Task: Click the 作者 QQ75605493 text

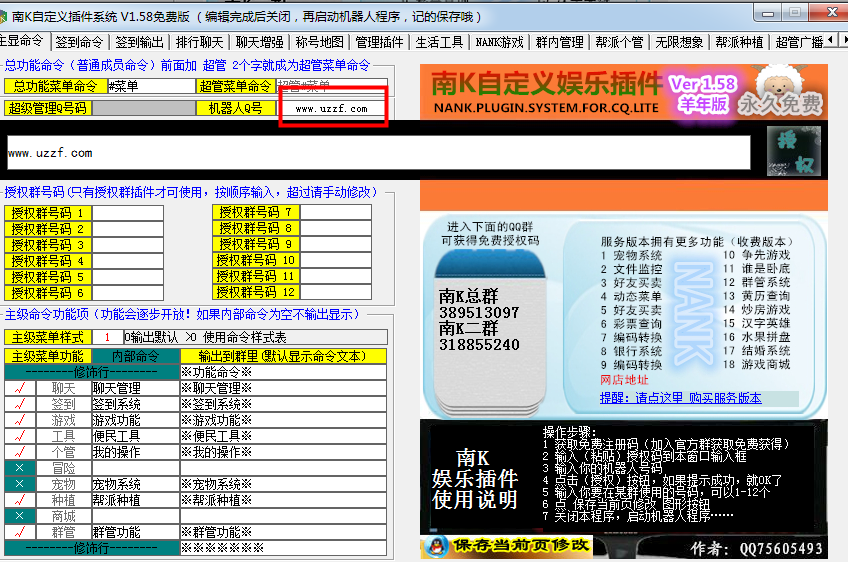Action: tap(756, 548)
